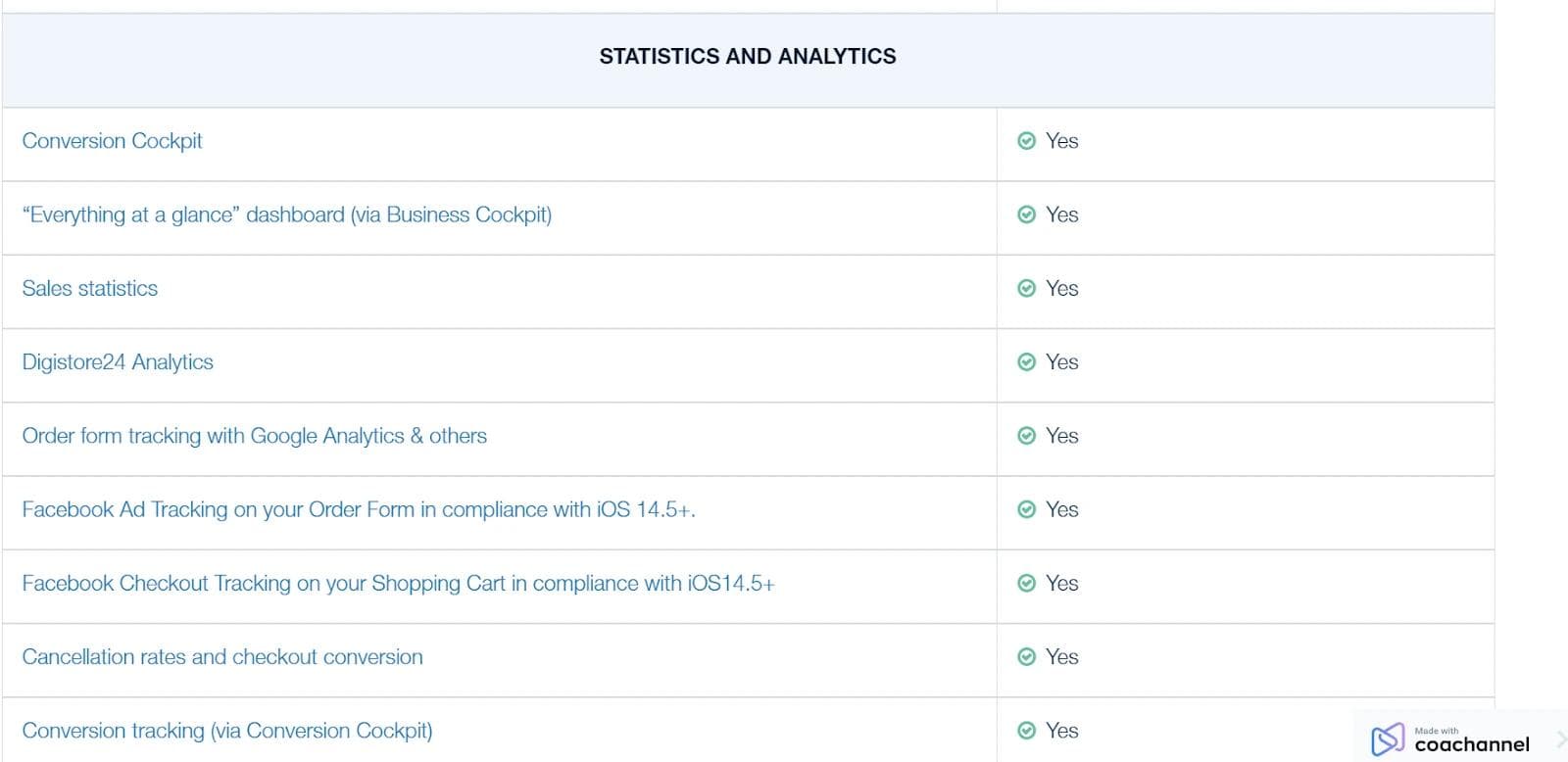The width and height of the screenshot is (1568, 762).
Task: Open Order form tracking with Google Analytics link
Action: tap(254, 436)
